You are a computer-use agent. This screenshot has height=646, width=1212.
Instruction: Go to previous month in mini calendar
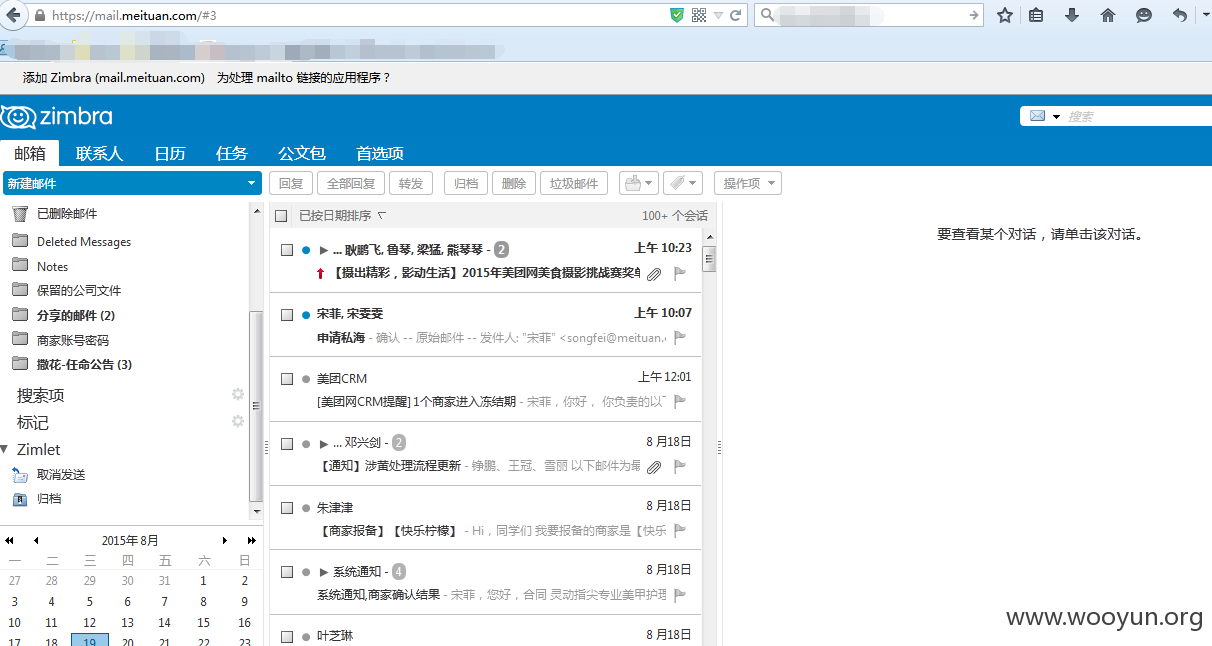tap(36, 540)
